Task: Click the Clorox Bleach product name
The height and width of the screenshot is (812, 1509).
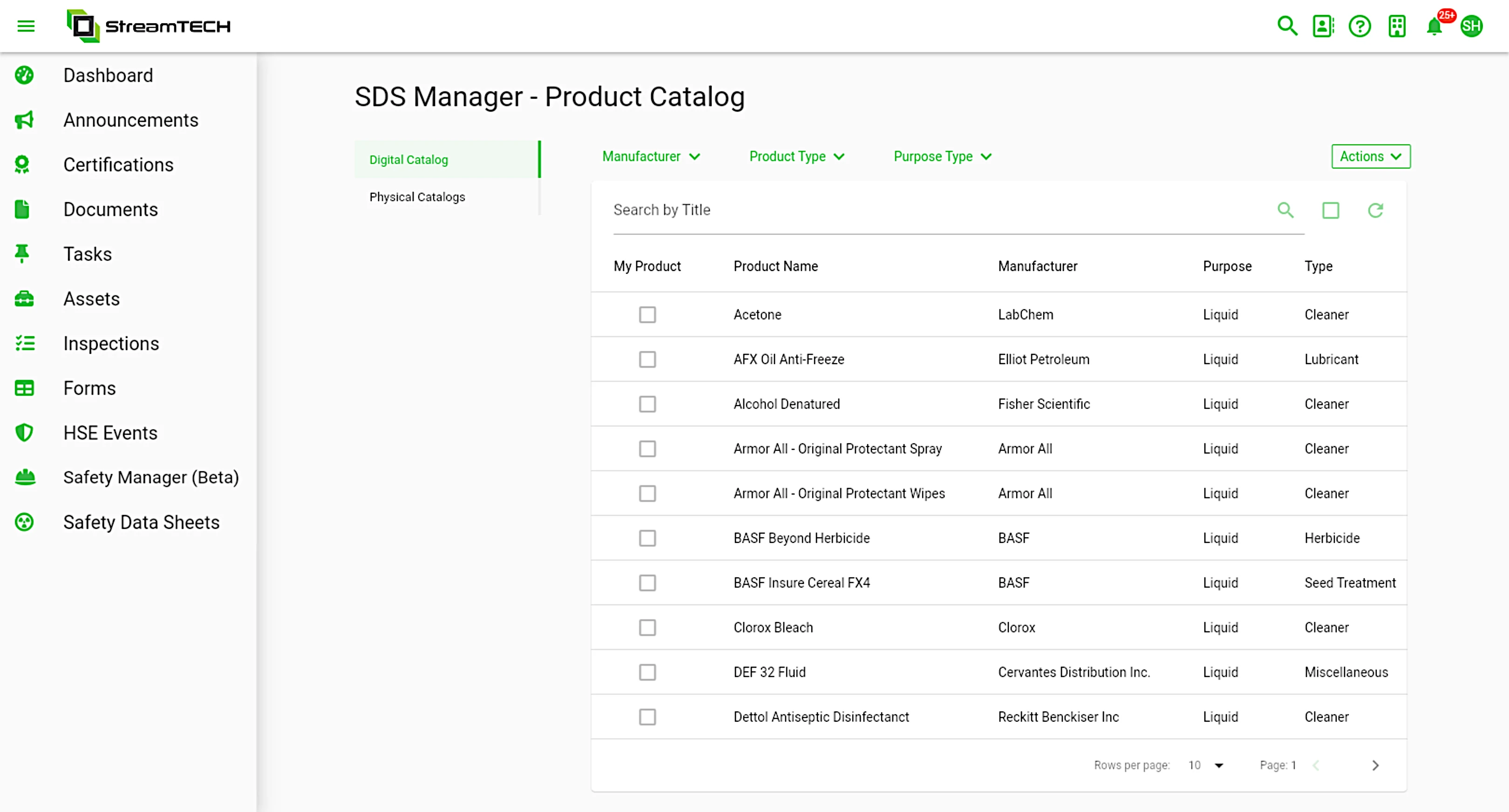Action: tap(773, 627)
